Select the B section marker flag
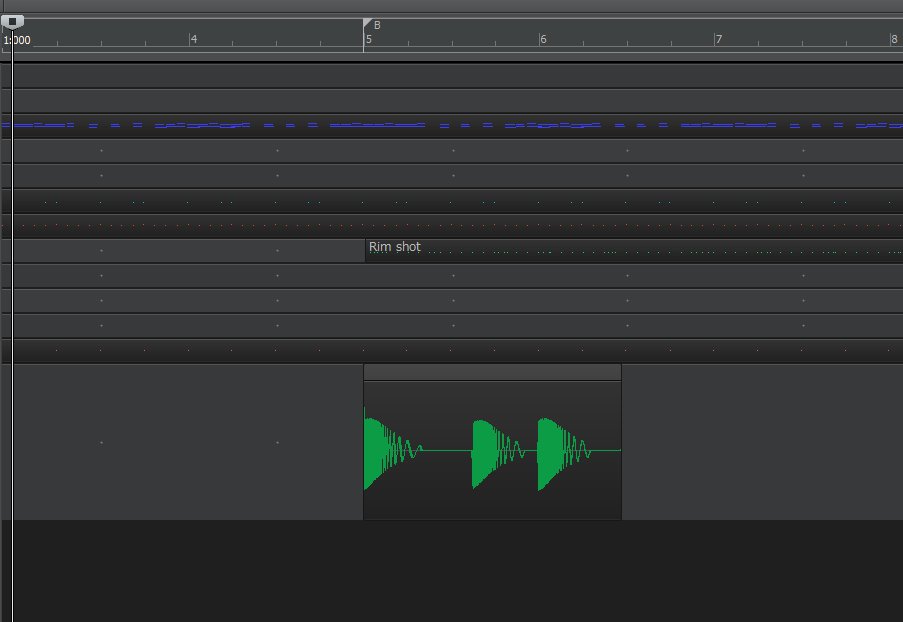 pyautogui.click(x=367, y=23)
